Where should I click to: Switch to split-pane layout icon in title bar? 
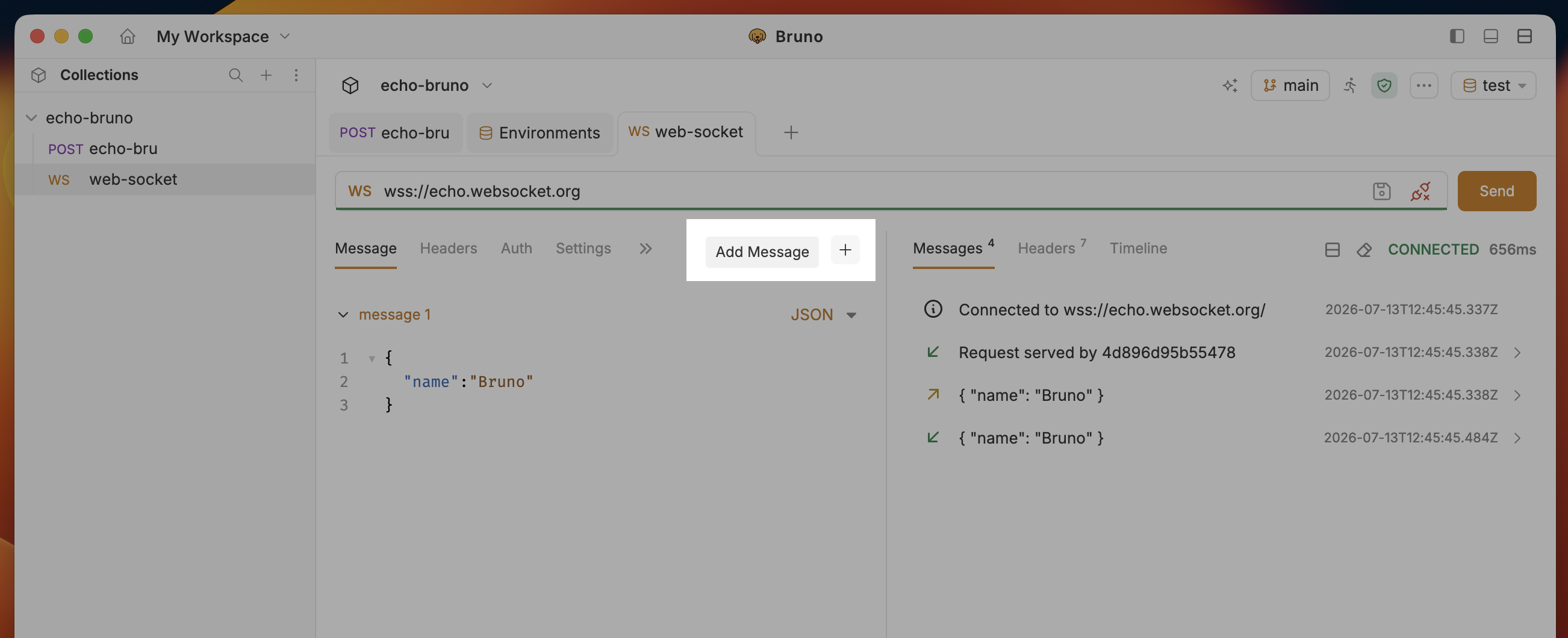(x=1524, y=37)
